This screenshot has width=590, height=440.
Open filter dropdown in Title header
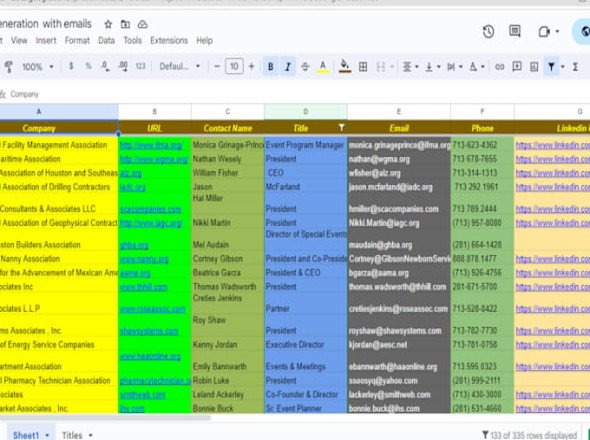(x=341, y=128)
